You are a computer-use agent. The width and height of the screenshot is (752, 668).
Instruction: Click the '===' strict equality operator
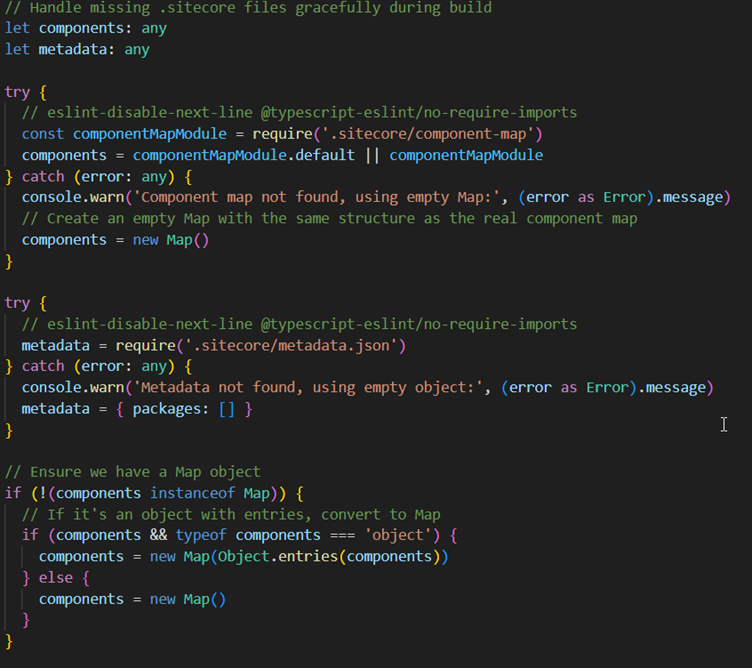coord(342,536)
